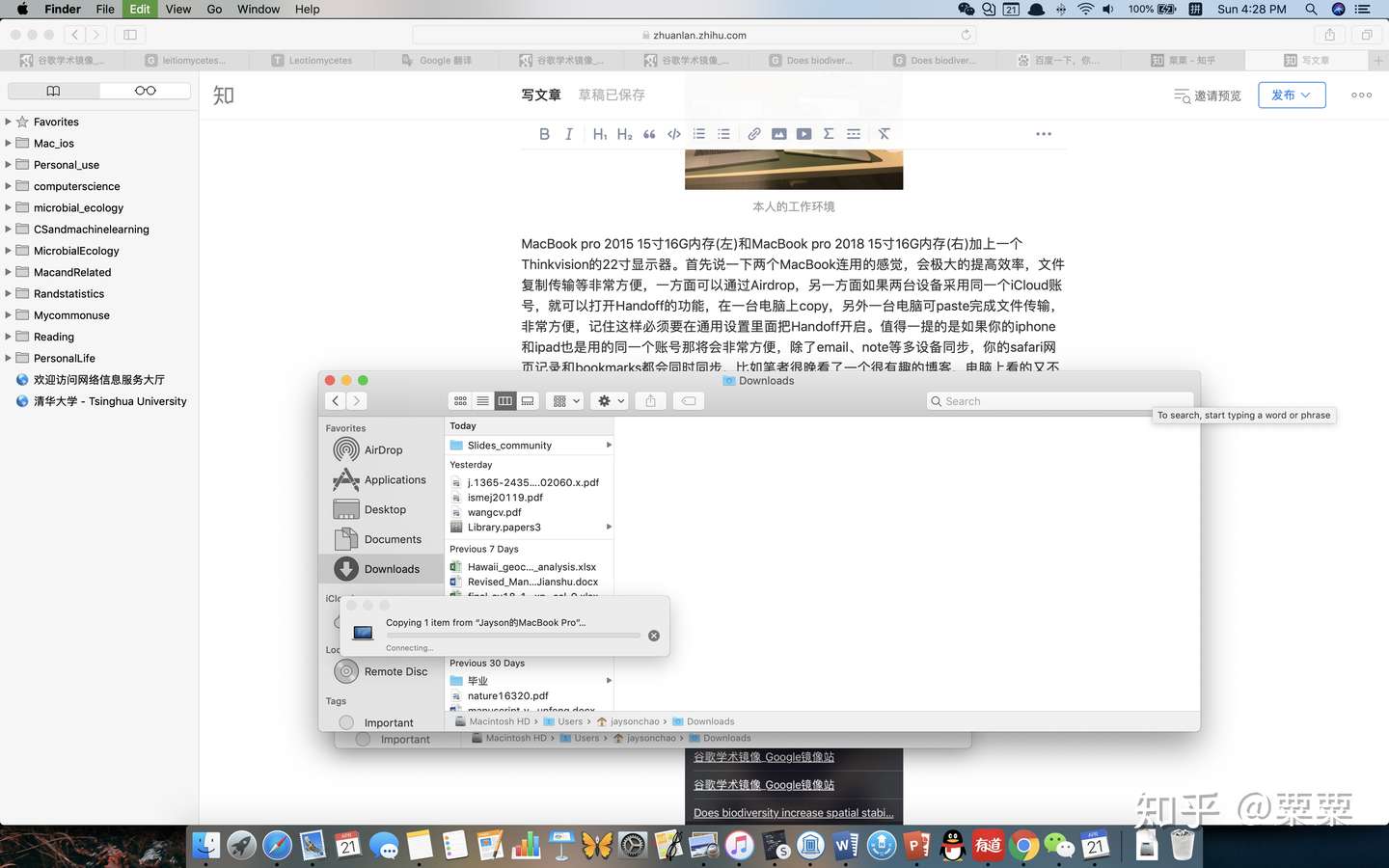The height and width of the screenshot is (868, 1389).
Task: Switch to the Google 翻译 tab
Action: point(436,60)
